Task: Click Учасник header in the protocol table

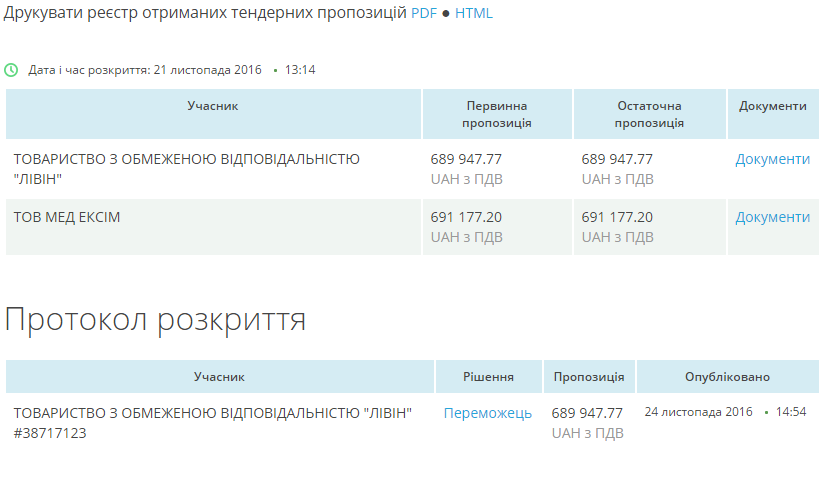Action: (x=219, y=377)
